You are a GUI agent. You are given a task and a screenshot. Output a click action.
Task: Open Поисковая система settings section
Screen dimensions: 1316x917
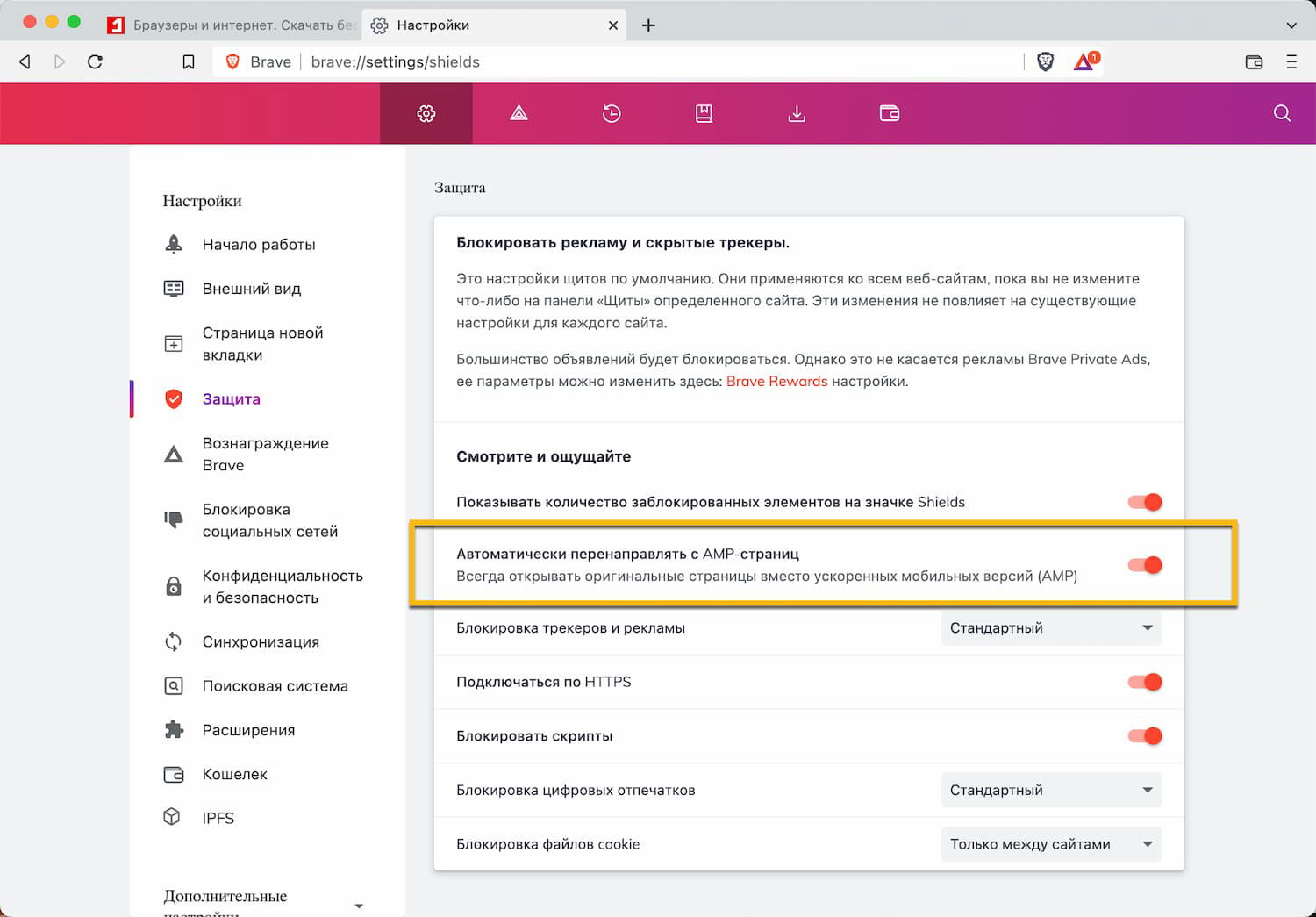275,686
